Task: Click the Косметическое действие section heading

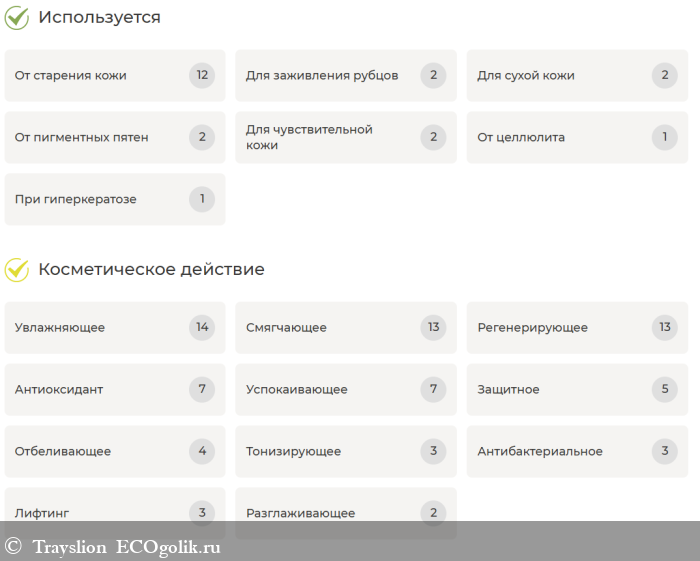Action: click(151, 270)
